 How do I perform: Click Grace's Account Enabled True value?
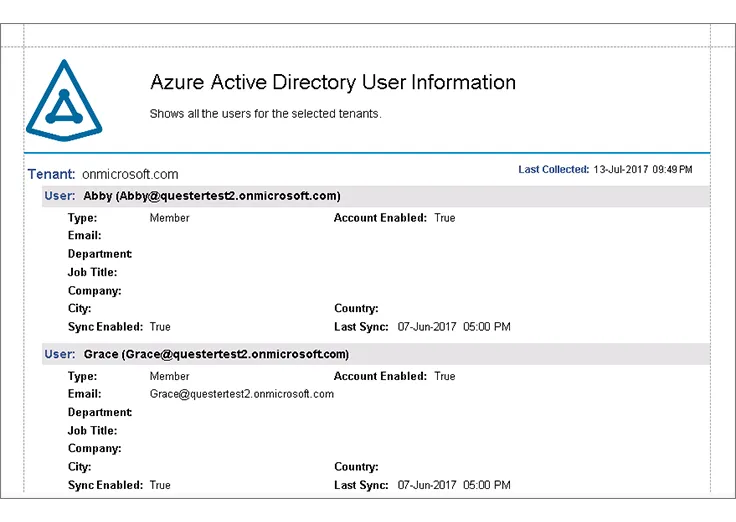pyautogui.click(x=445, y=376)
